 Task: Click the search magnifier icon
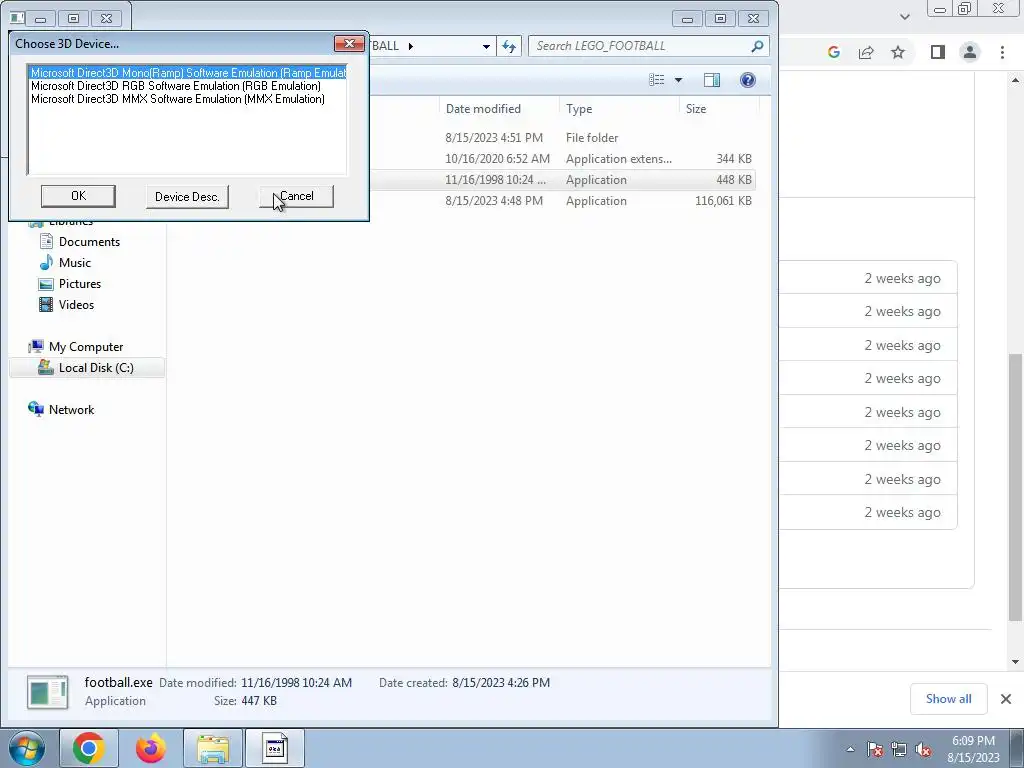(x=757, y=46)
